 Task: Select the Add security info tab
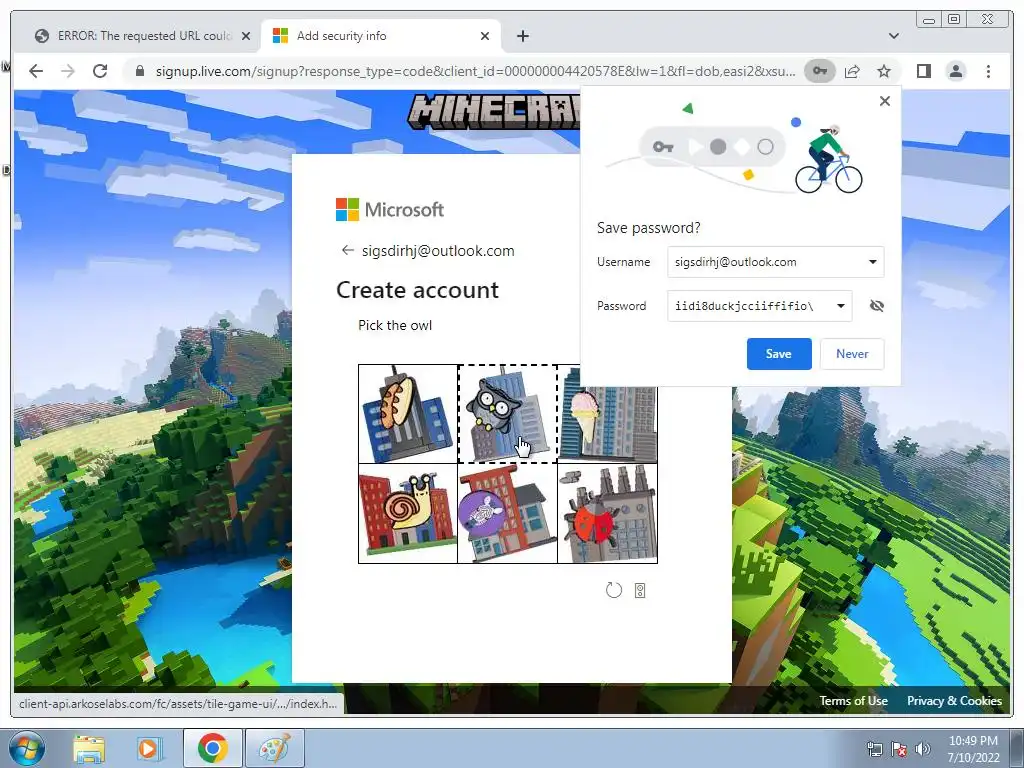tap(381, 36)
